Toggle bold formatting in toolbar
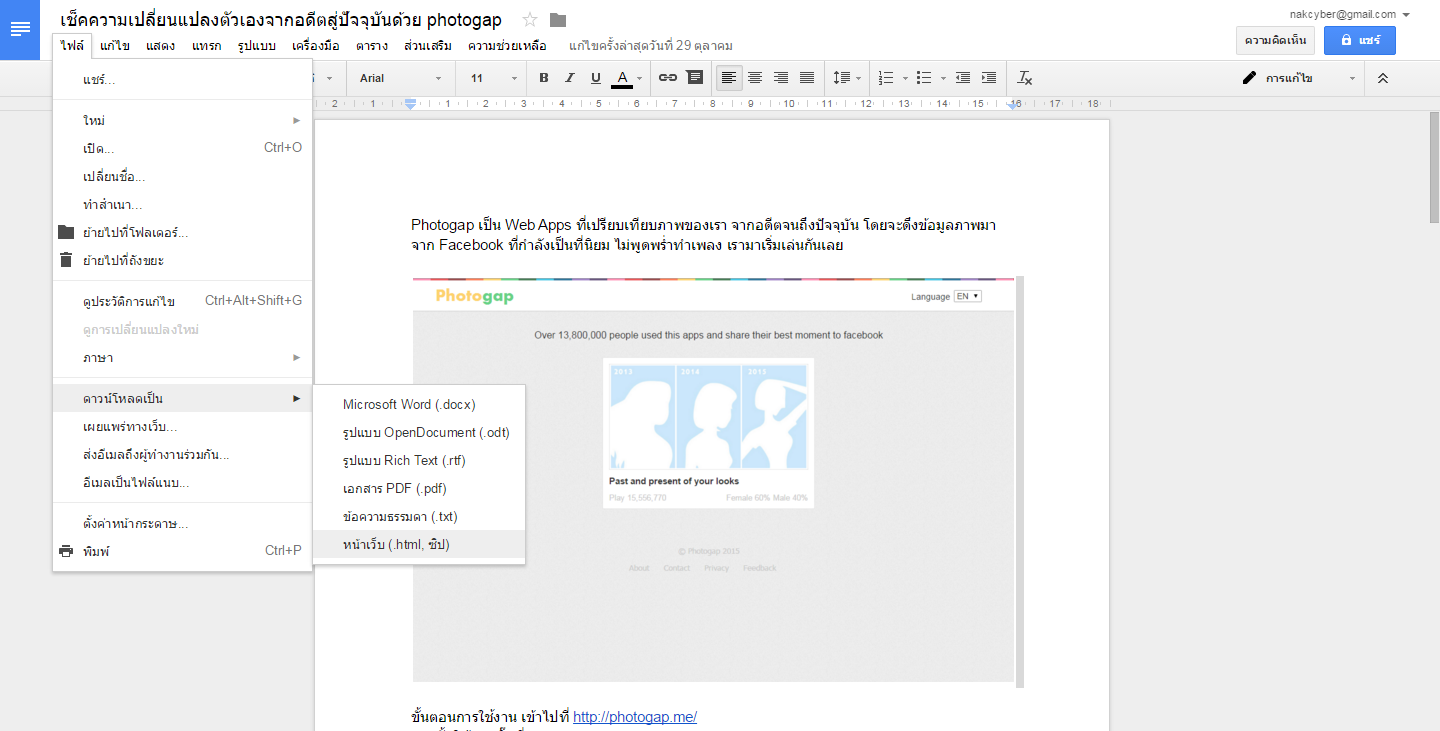The image size is (1440, 731). (544, 78)
